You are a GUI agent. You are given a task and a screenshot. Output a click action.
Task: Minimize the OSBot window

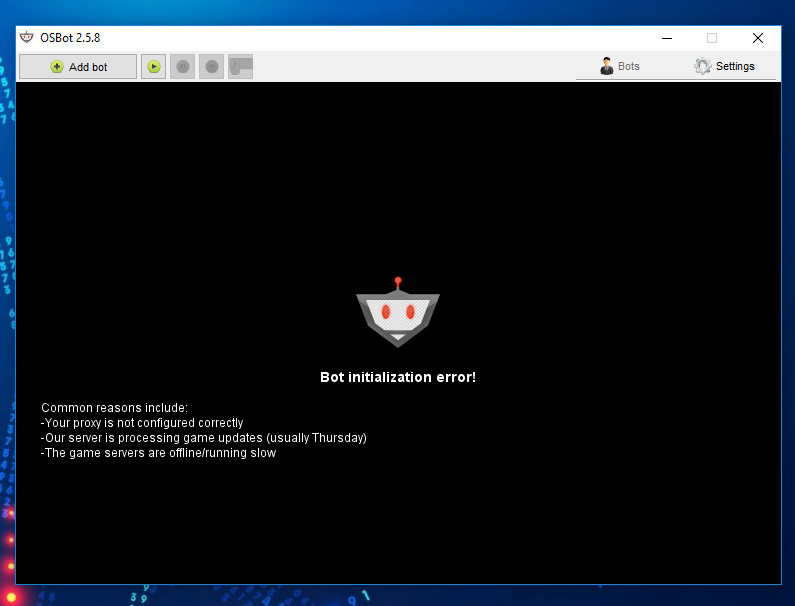click(666, 38)
